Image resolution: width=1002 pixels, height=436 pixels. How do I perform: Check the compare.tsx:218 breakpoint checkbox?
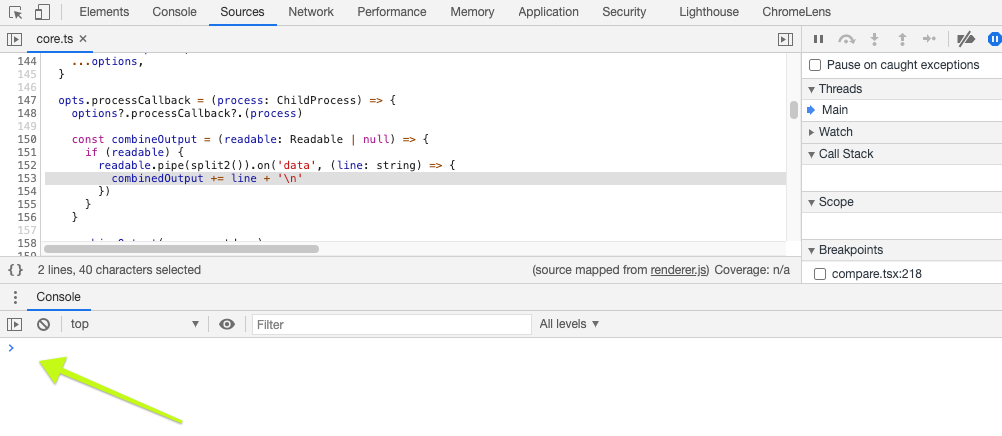820,274
